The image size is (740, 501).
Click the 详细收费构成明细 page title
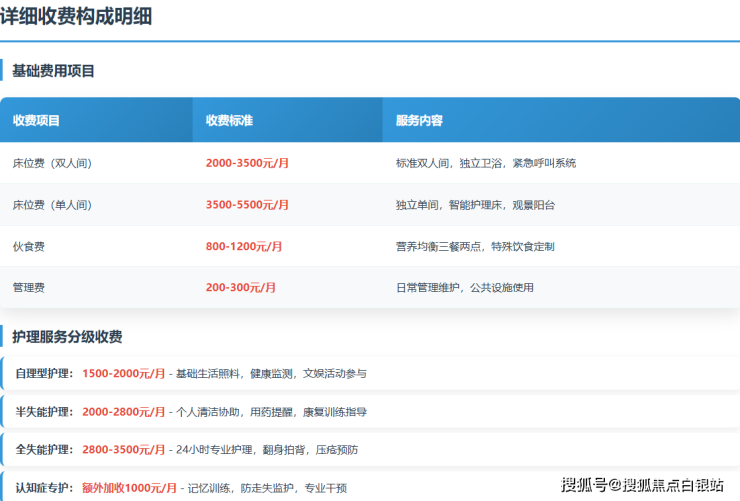point(77,16)
